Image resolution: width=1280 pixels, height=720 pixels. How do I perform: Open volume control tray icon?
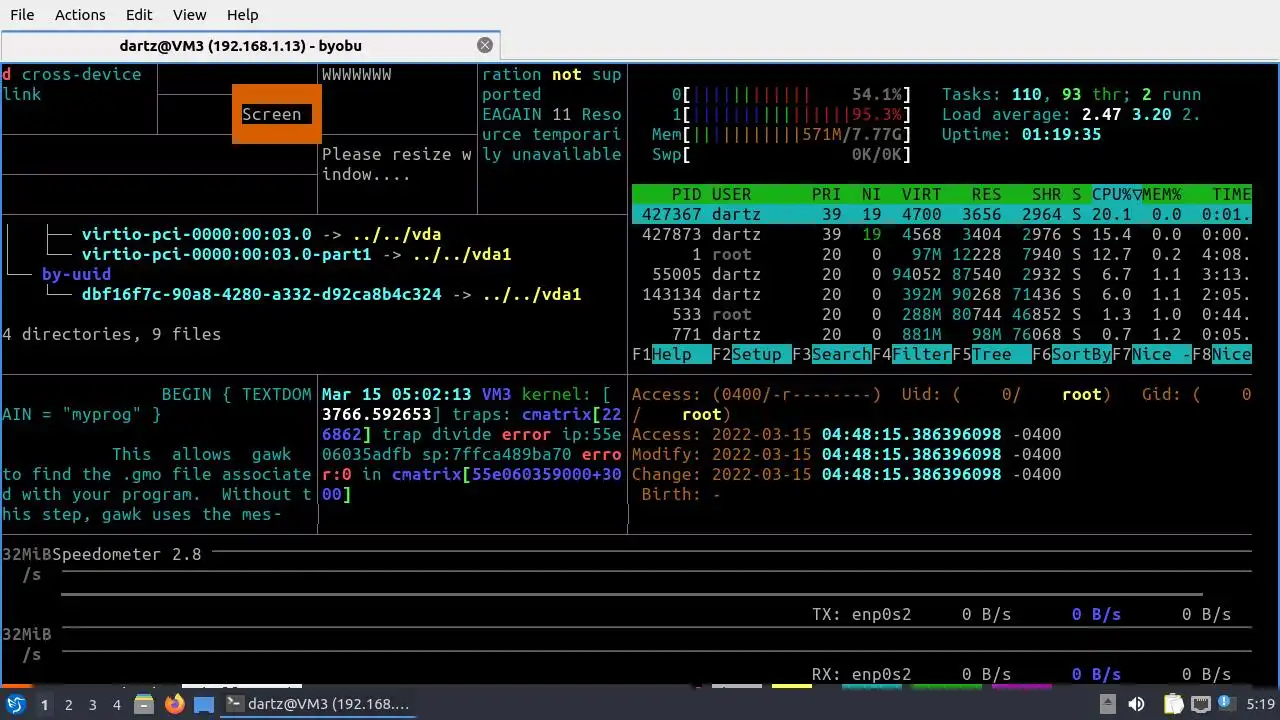[1138, 704]
